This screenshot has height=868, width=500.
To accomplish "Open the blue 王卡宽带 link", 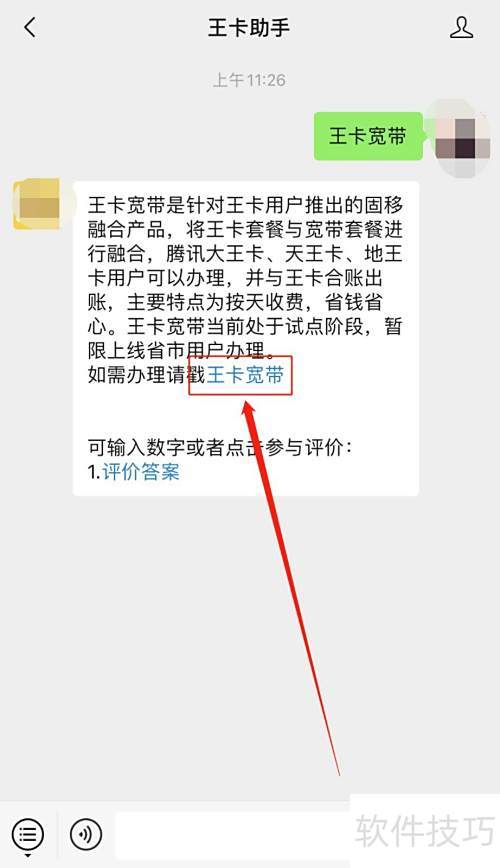I will (x=245, y=375).
